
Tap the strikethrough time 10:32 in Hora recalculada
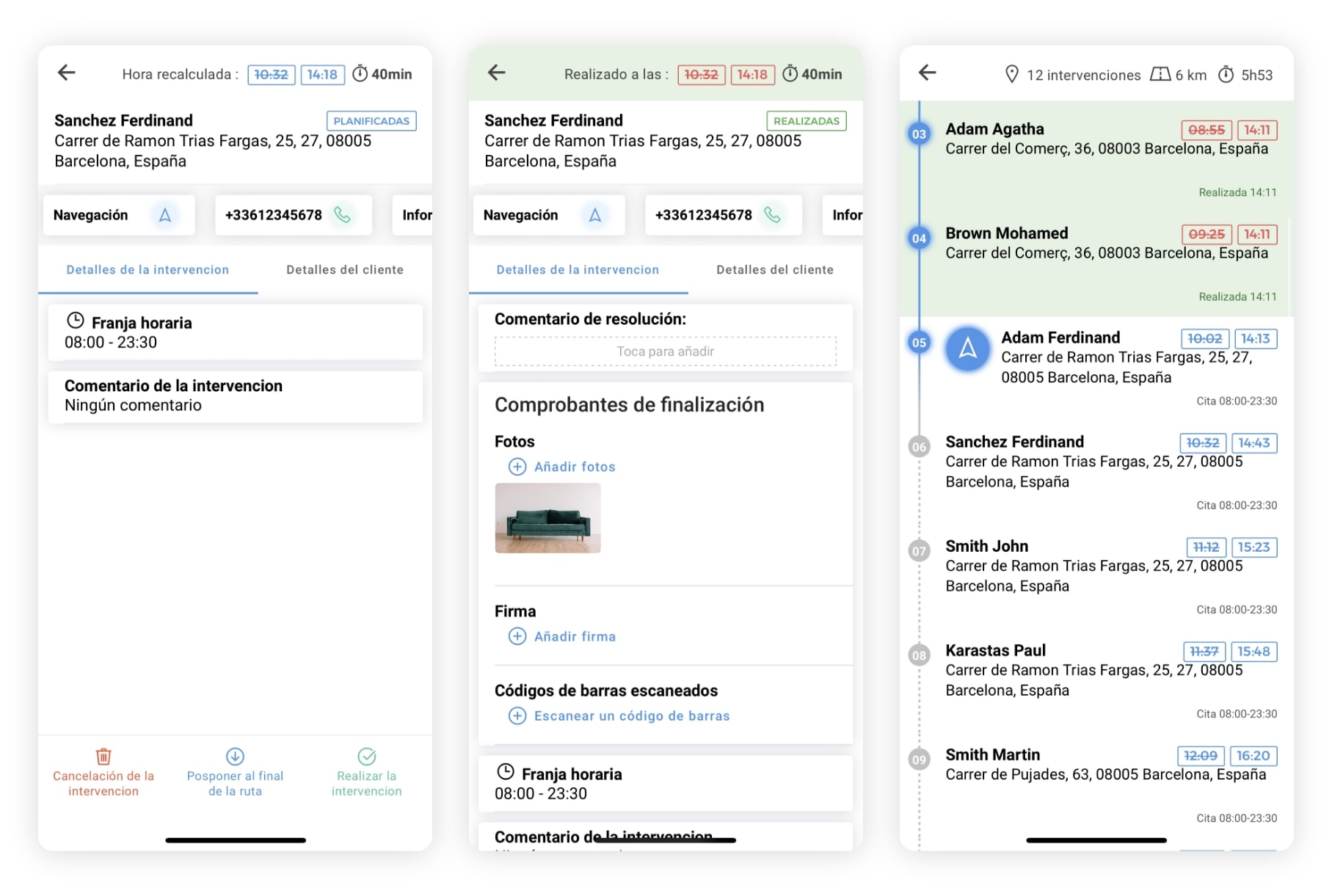pyautogui.click(x=270, y=74)
